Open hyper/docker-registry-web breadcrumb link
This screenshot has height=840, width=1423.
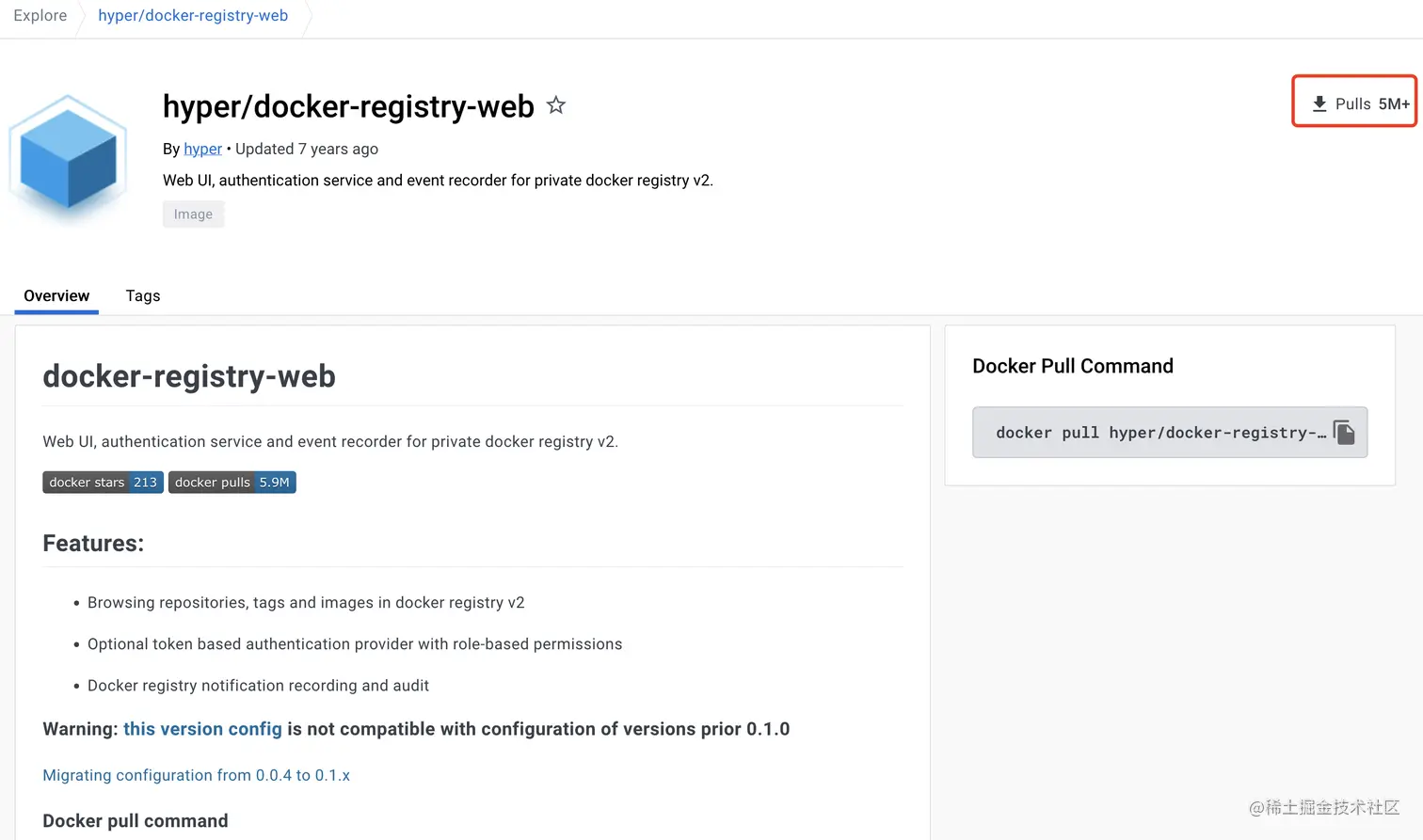pyautogui.click(x=193, y=16)
